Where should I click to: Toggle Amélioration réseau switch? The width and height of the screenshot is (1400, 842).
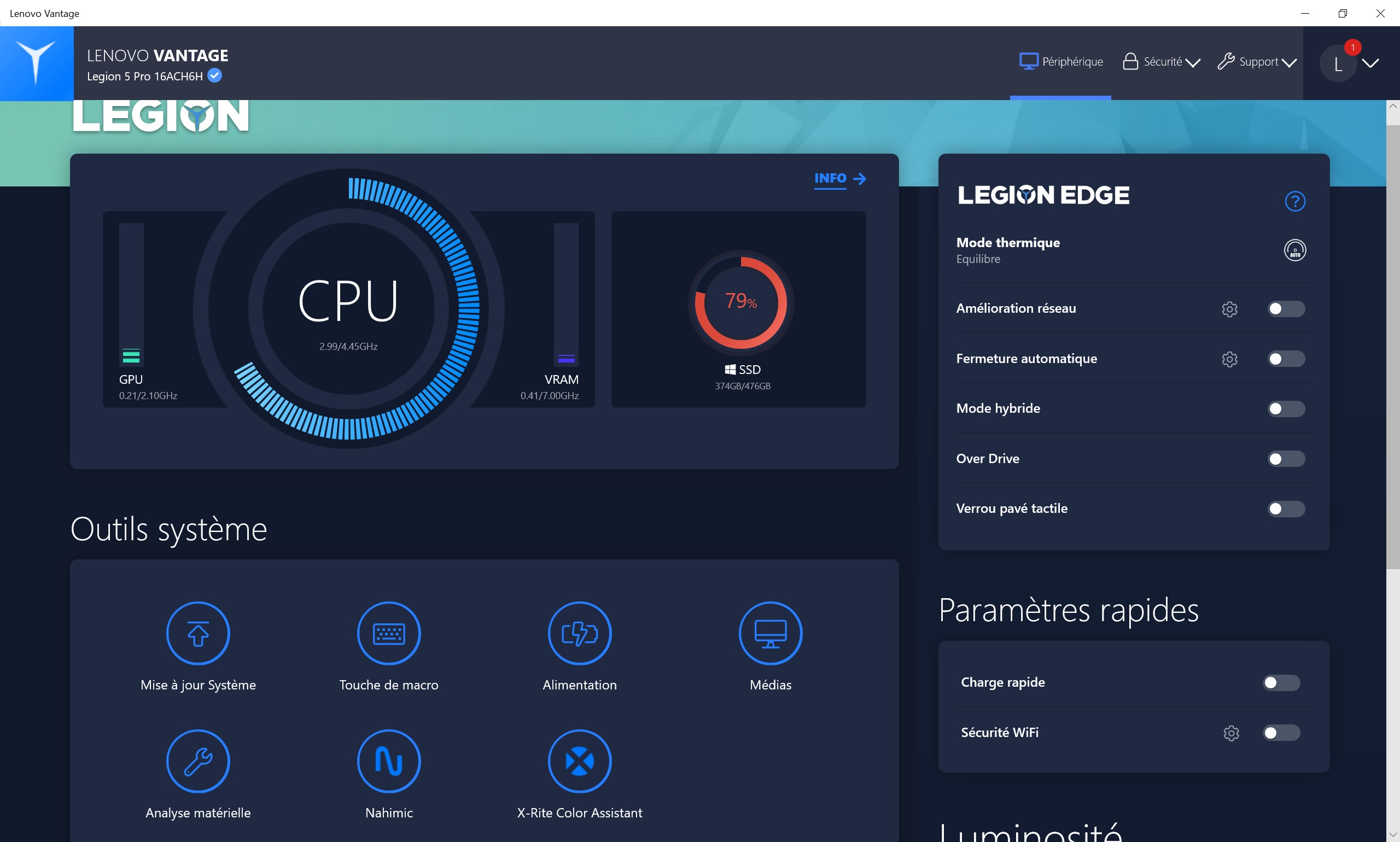tap(1285, 308)
